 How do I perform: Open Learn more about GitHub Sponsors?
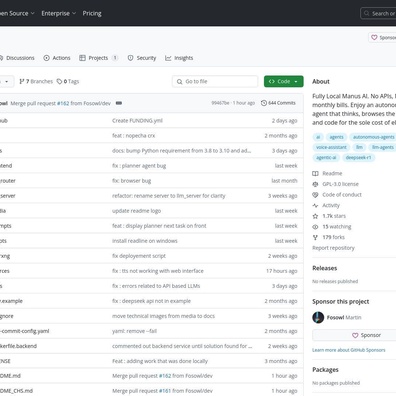point(349,350)
